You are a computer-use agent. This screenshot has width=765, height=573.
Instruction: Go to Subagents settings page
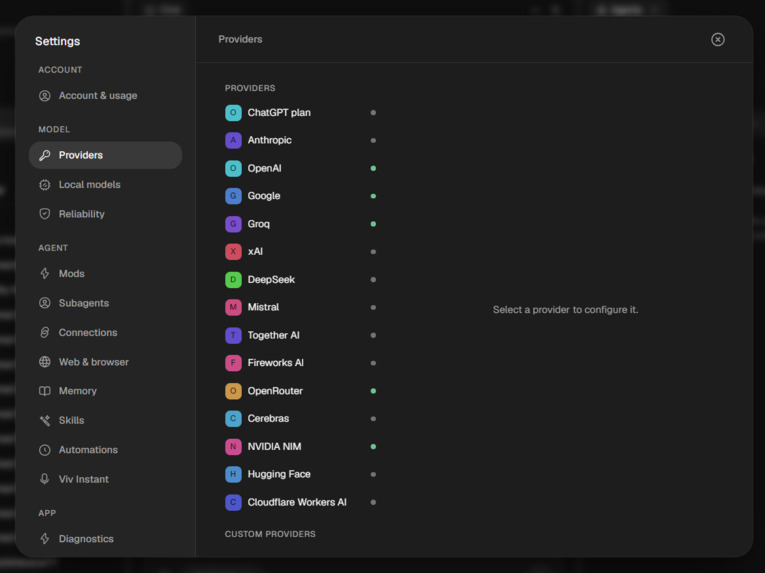click(105, 303)
